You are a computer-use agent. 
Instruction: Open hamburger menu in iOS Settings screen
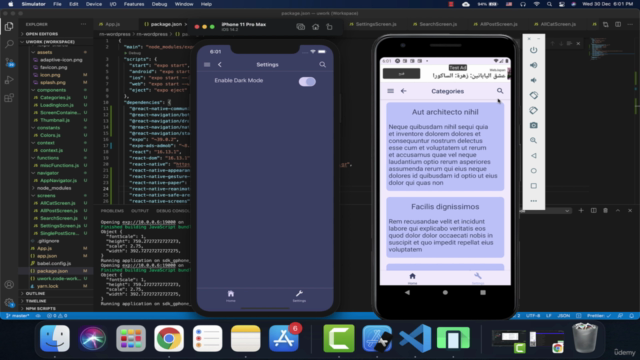click(x=207, y=64)
